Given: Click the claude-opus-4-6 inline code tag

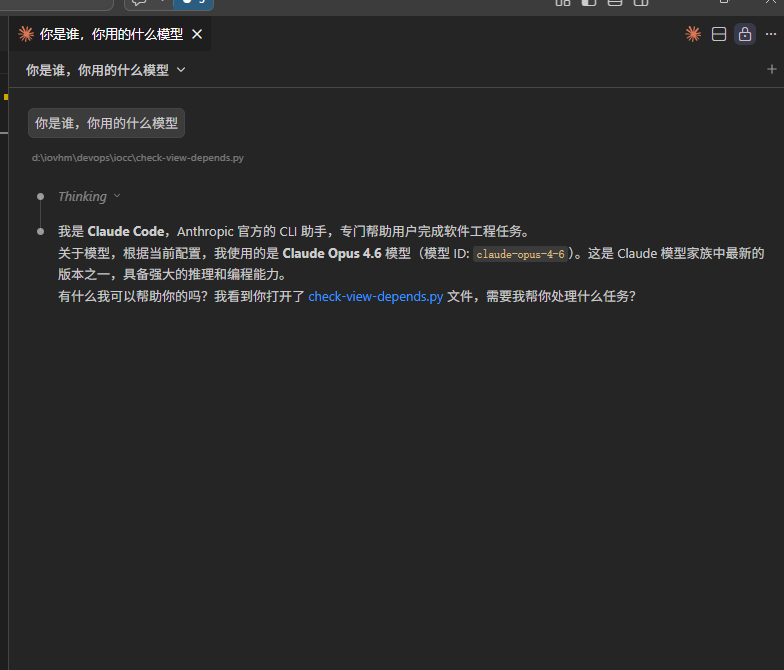Looking at the screenshot, I should click(520, 254).
